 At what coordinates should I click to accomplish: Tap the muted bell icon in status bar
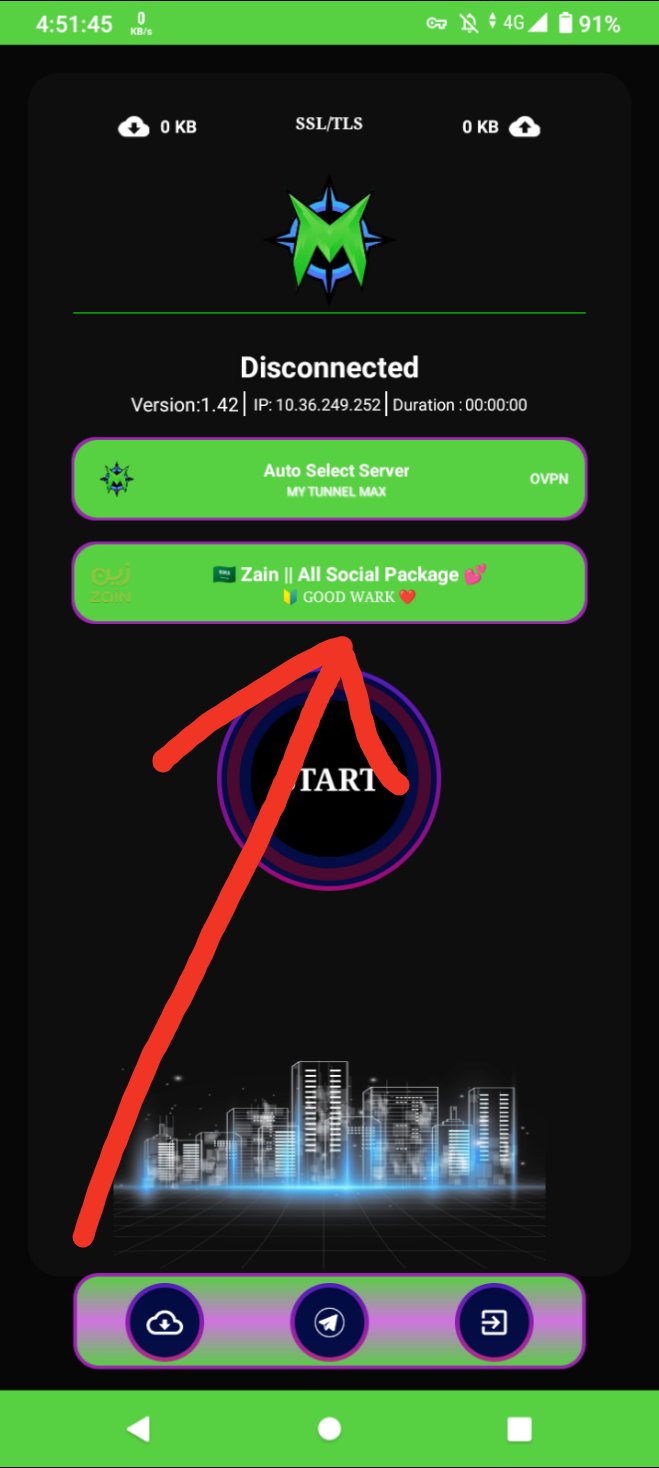pos(469,23)
